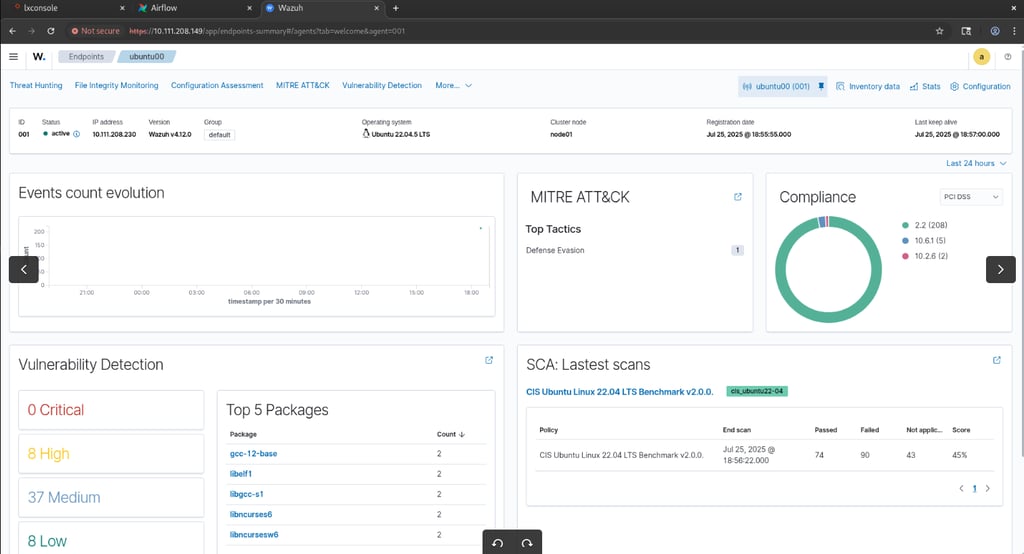Open MITRE ATT&CK panel external link icon

coord(738,197)
